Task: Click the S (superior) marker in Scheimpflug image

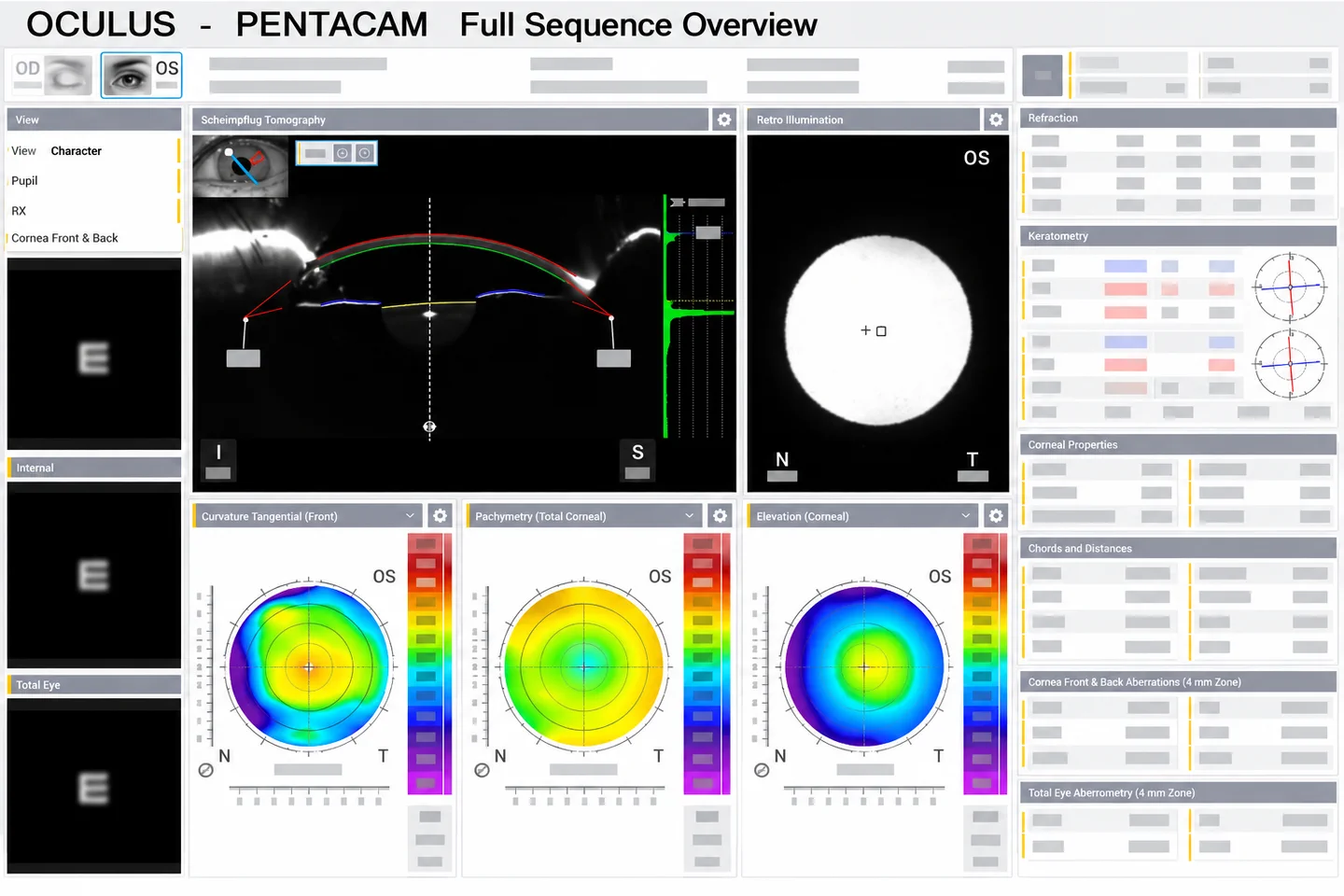Action: click(637, 459)
